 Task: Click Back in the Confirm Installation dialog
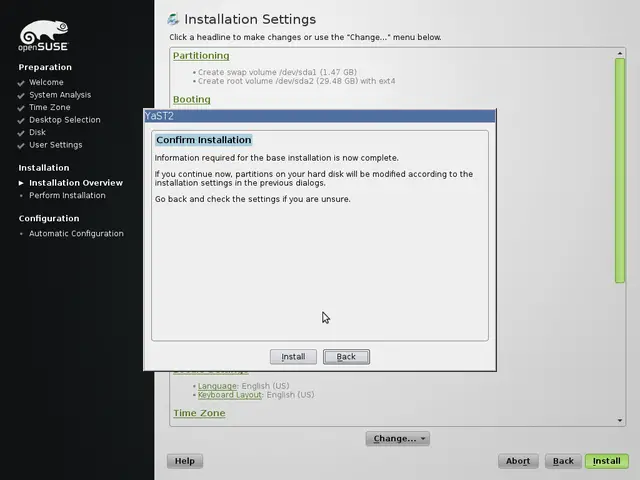pos(346,357)
